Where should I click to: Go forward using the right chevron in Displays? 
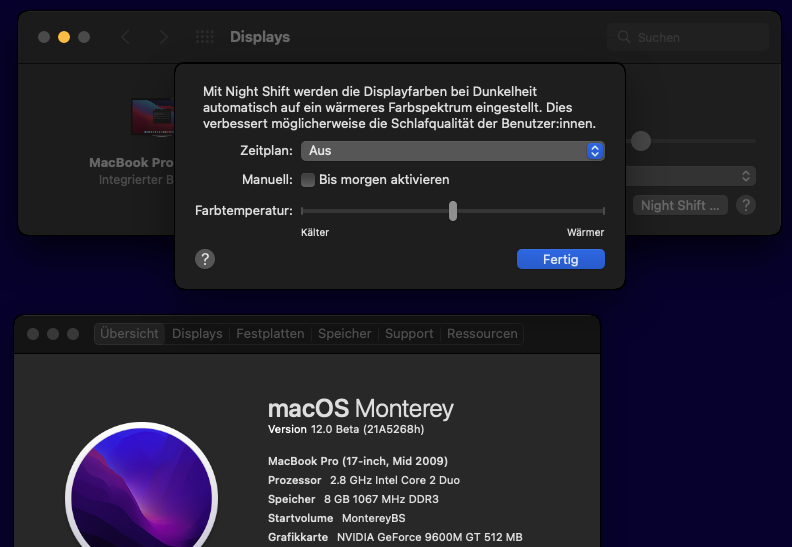(163, 37)
